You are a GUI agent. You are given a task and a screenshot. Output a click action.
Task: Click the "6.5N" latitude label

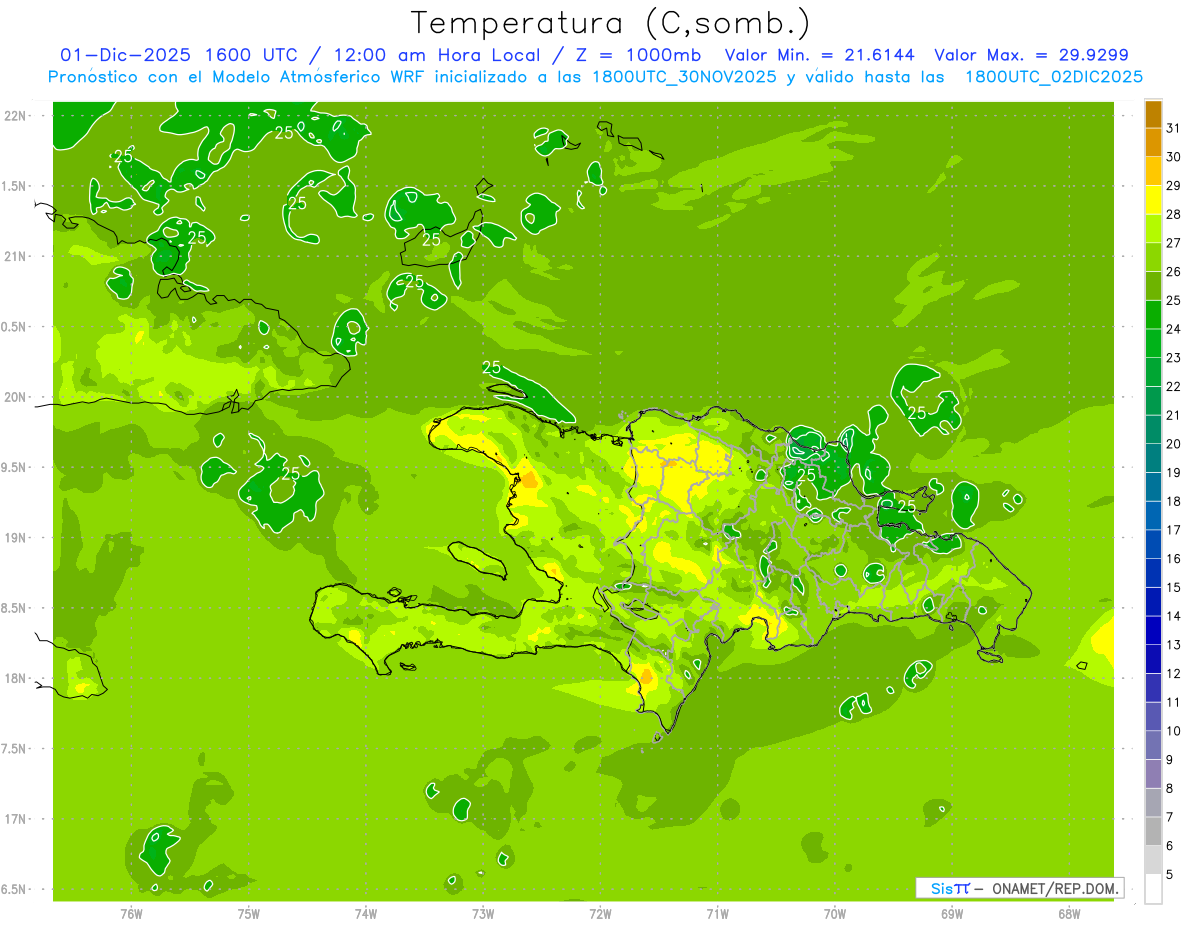click(x=15, y=889)
